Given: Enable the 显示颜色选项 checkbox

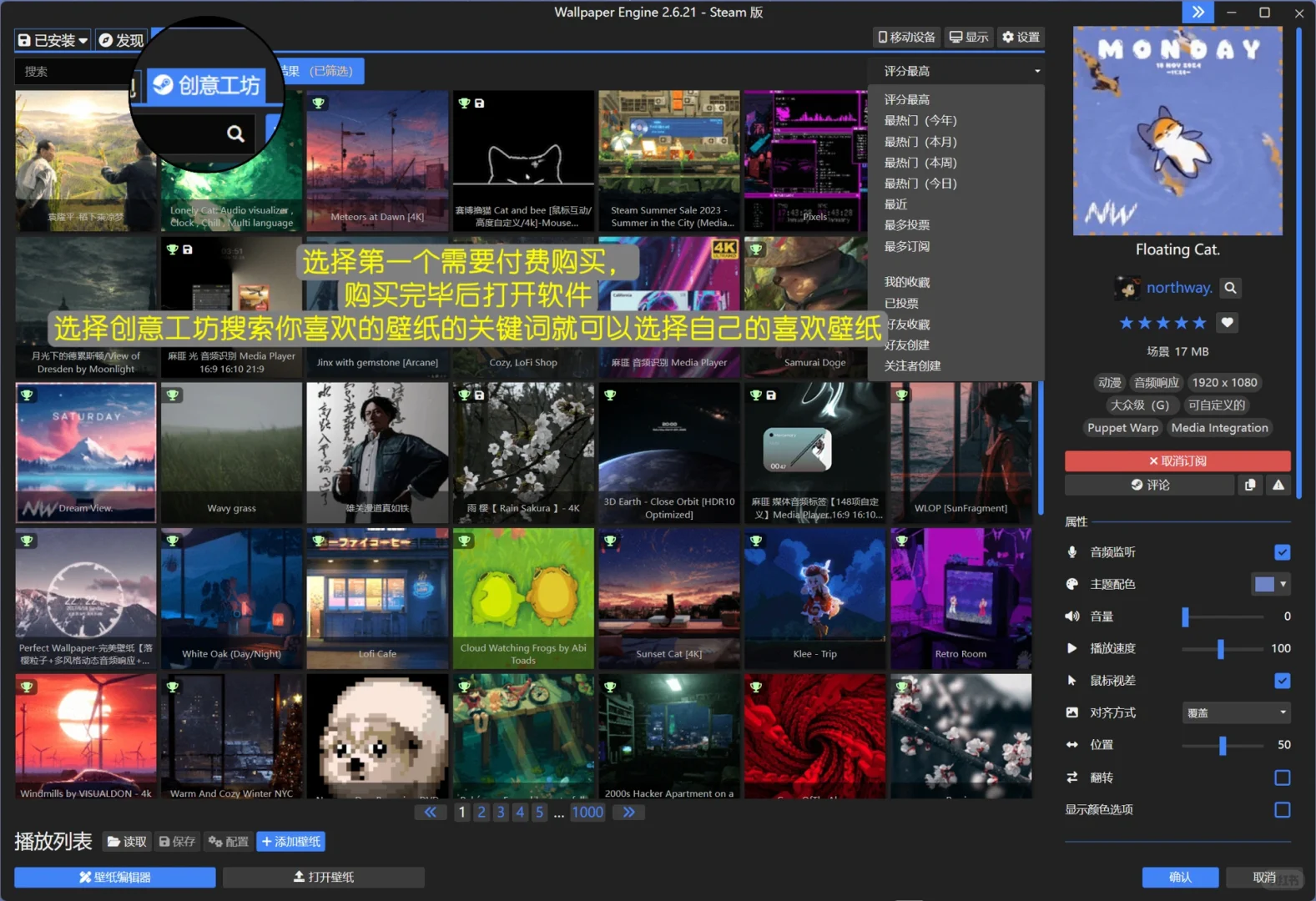Looking at the screenshot, I should [x=1283, y=809].
